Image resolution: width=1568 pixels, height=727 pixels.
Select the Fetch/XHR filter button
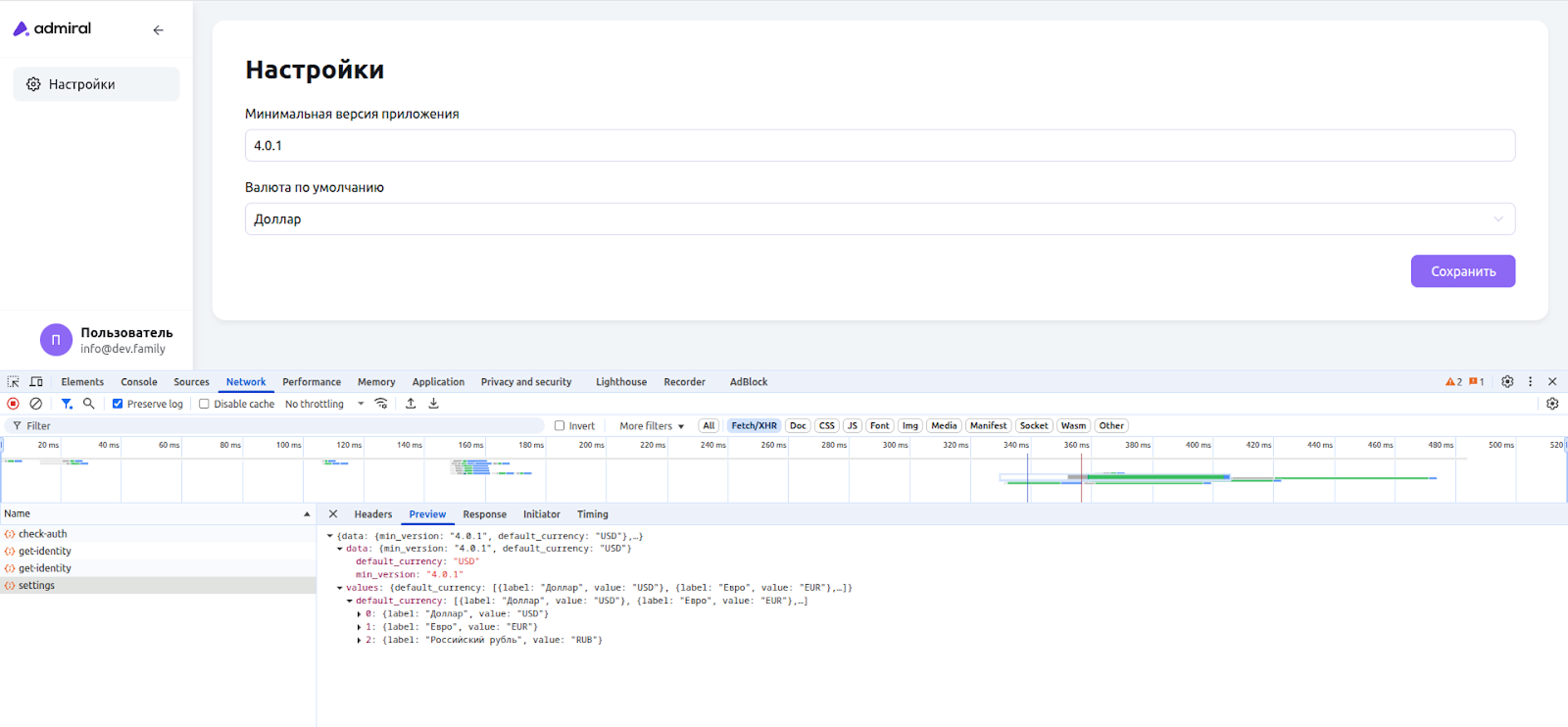click(x=754, y=426)
